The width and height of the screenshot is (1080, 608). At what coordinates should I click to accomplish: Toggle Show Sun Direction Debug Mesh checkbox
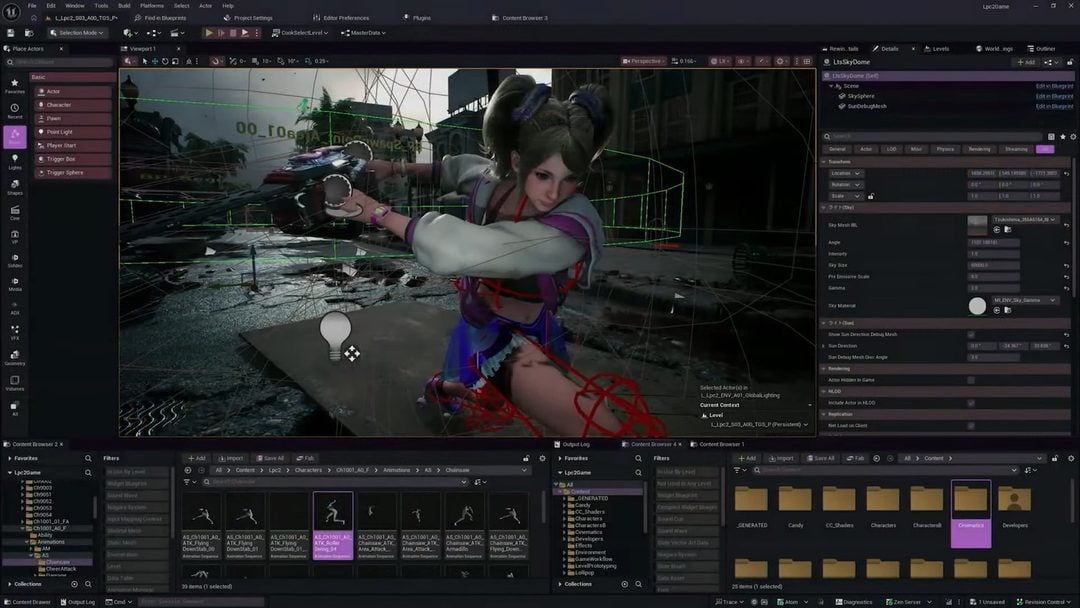(x=970, y=335)
